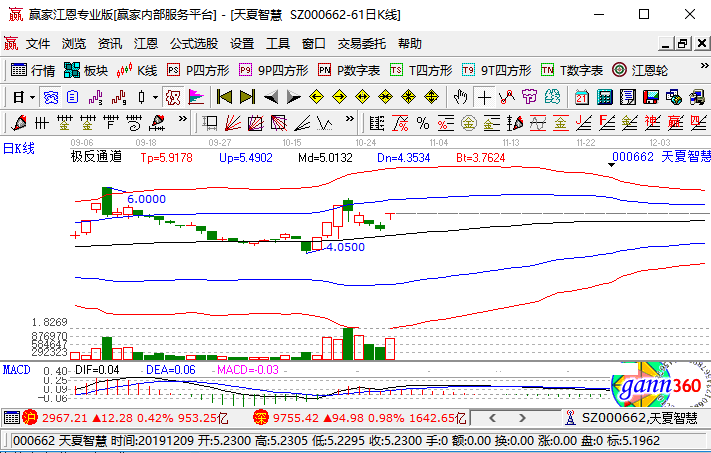Expand the top toolbar overflow chevron

click(704, 66)
